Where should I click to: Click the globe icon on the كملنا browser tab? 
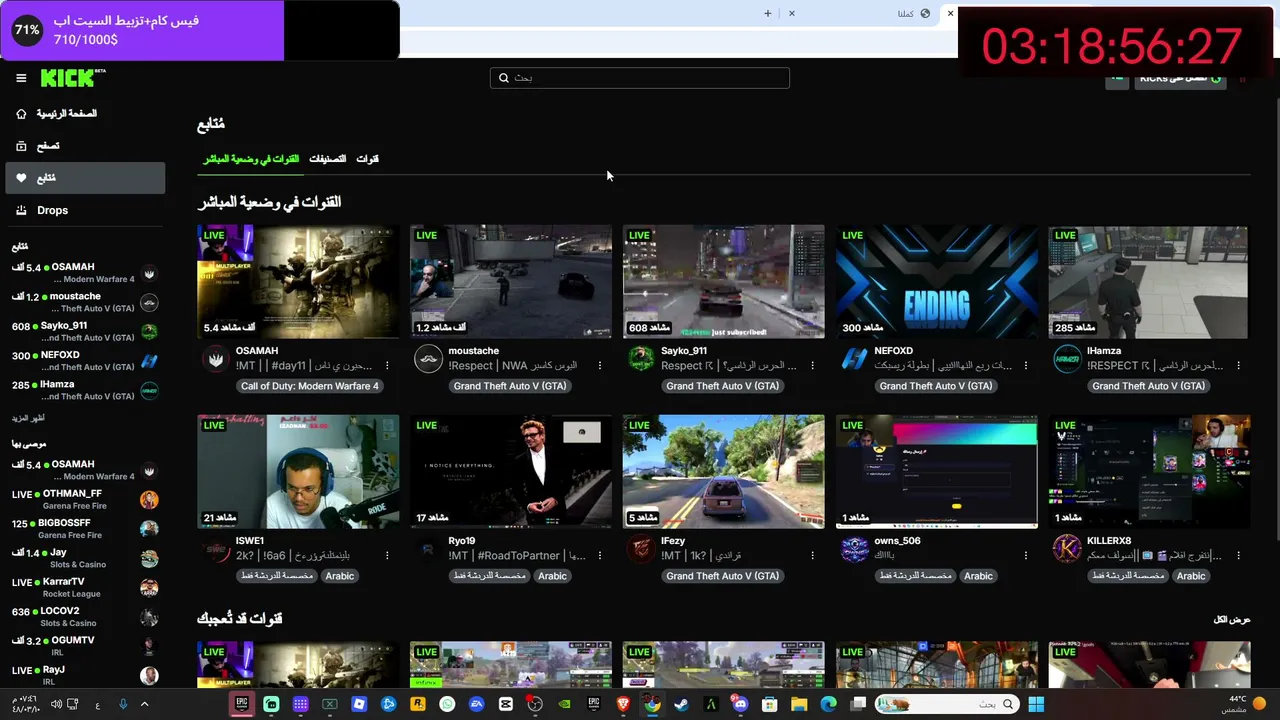[925, 13]
